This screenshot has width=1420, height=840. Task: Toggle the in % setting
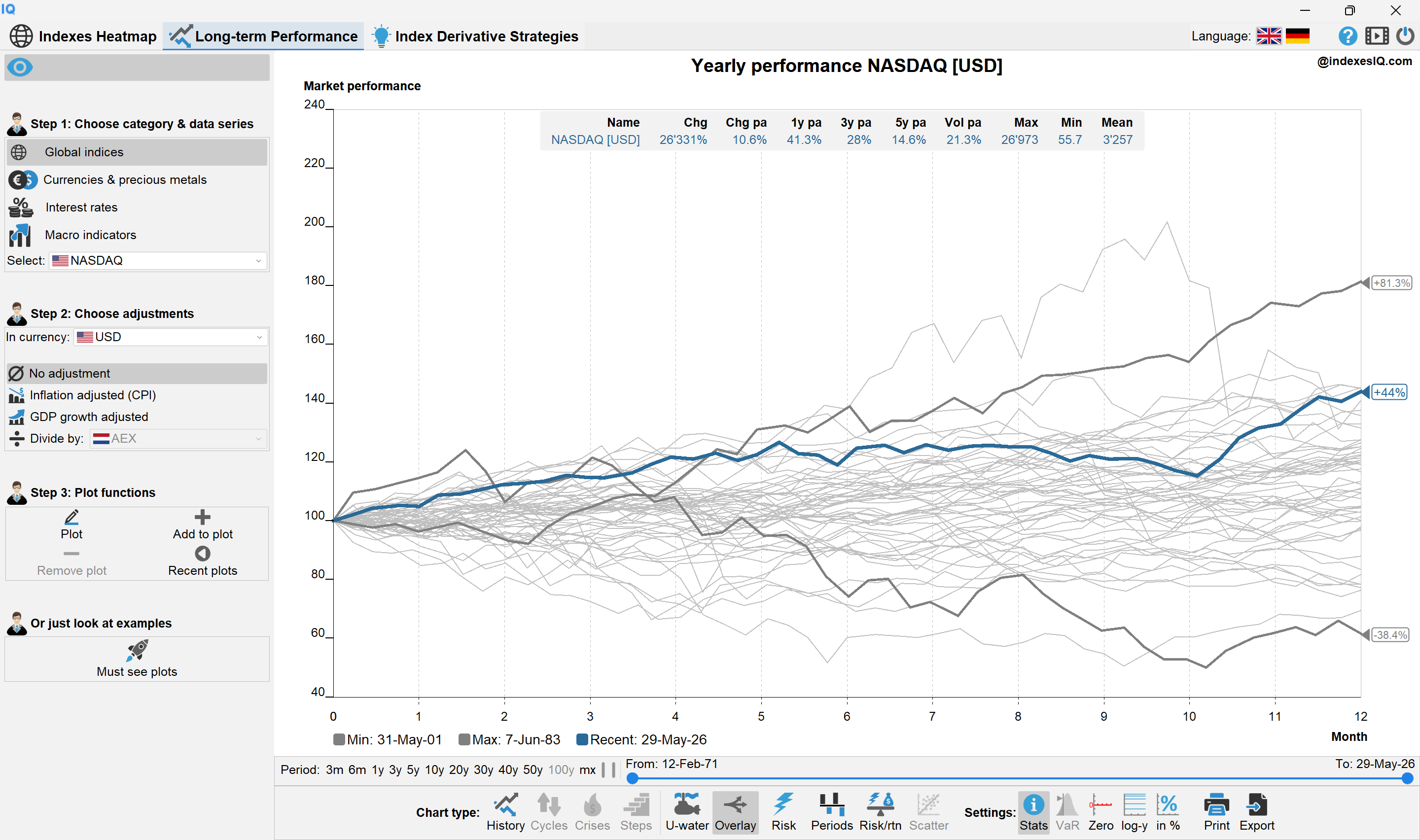click(x=1168, y=812)
